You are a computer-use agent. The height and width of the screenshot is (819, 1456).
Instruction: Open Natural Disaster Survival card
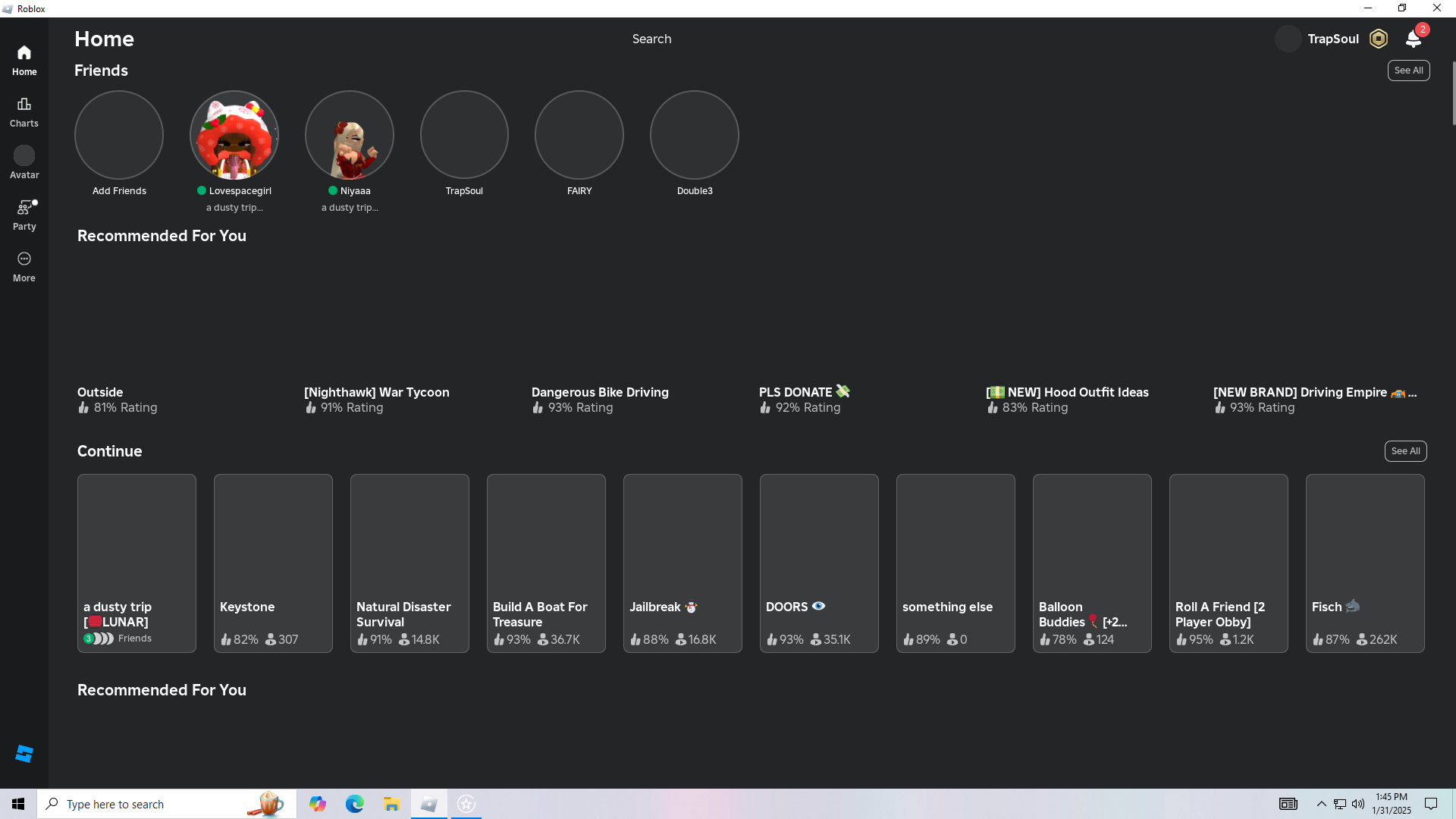pos(409,563)
